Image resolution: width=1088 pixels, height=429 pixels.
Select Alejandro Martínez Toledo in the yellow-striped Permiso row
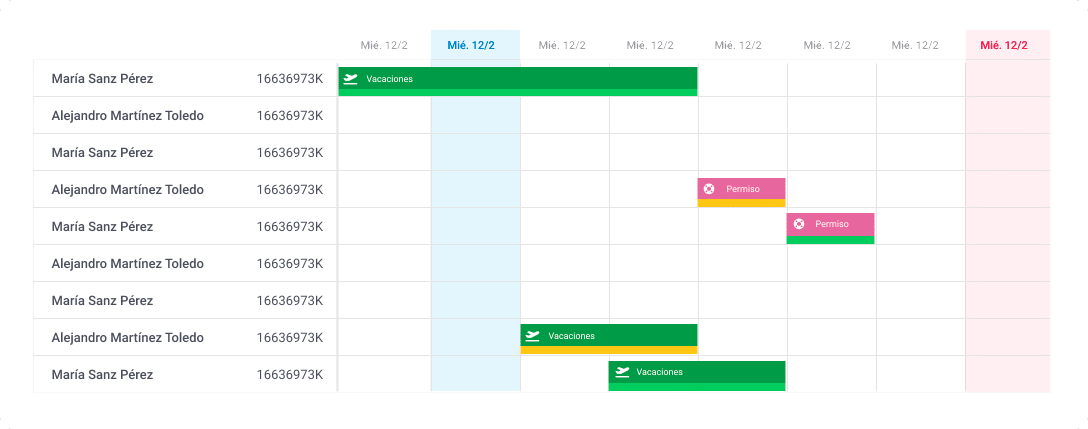coord(127,190)
